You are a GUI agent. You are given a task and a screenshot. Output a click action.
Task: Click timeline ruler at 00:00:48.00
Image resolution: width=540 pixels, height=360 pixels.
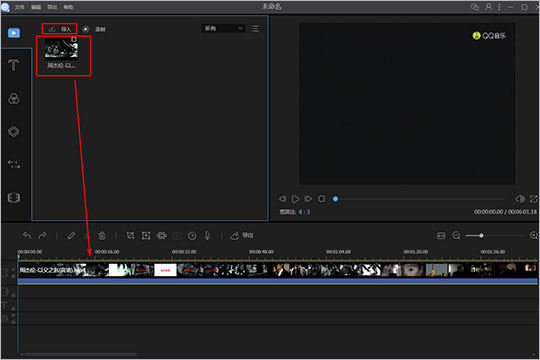pyautogui.click(x=261, y=252)
